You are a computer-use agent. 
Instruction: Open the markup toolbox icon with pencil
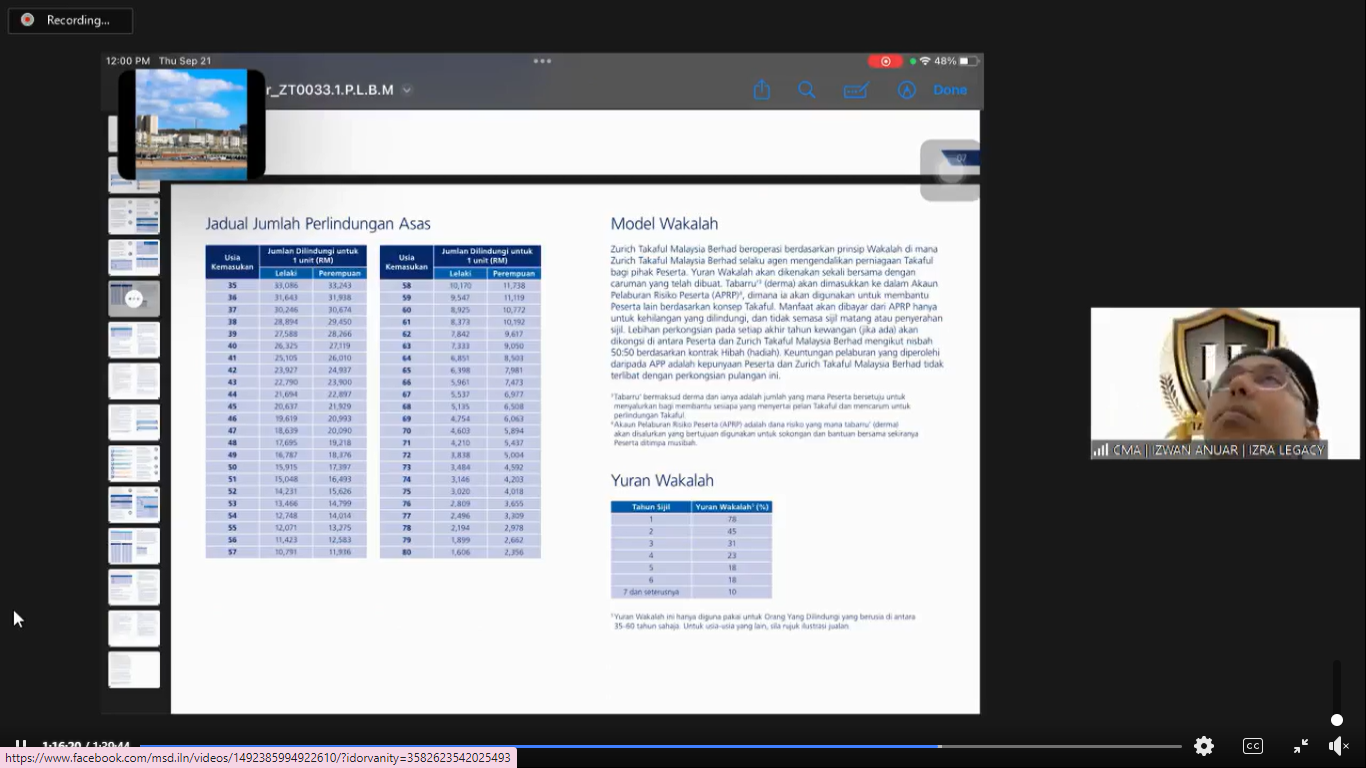coord(856,91)
